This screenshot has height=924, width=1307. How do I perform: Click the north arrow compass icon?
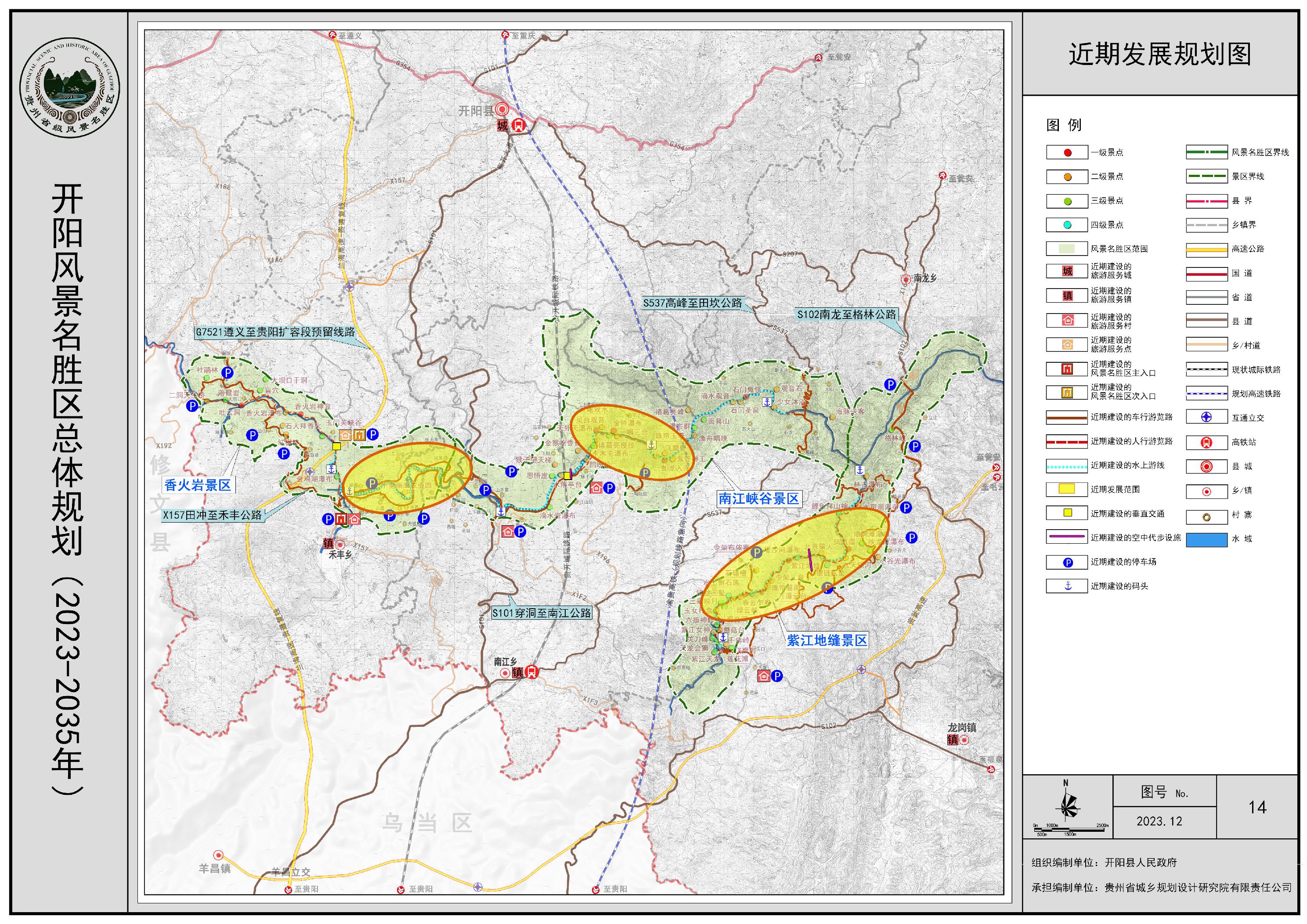[x=1067, y=806]
